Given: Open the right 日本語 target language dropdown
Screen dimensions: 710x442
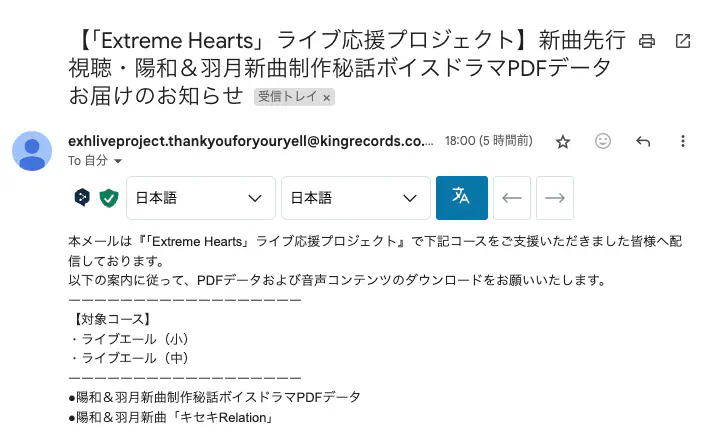Looking at the screenshot, I should [355, 198].
